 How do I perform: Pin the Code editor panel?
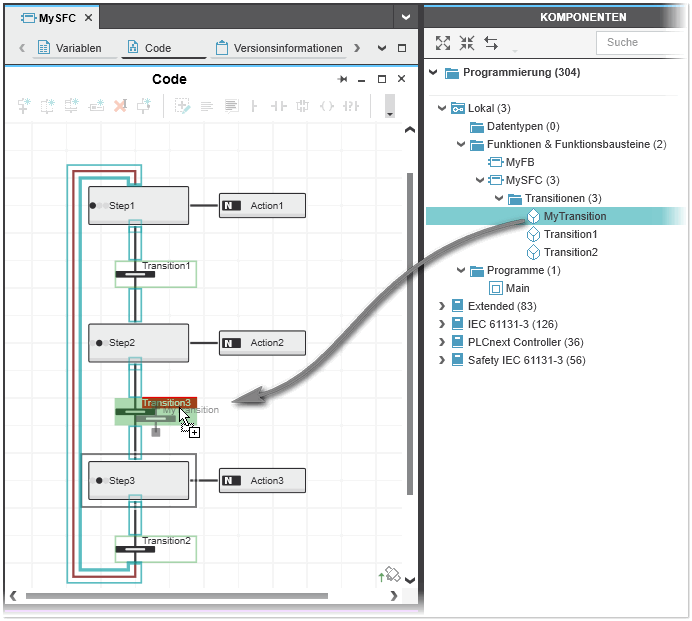click(x=343, y=79)
